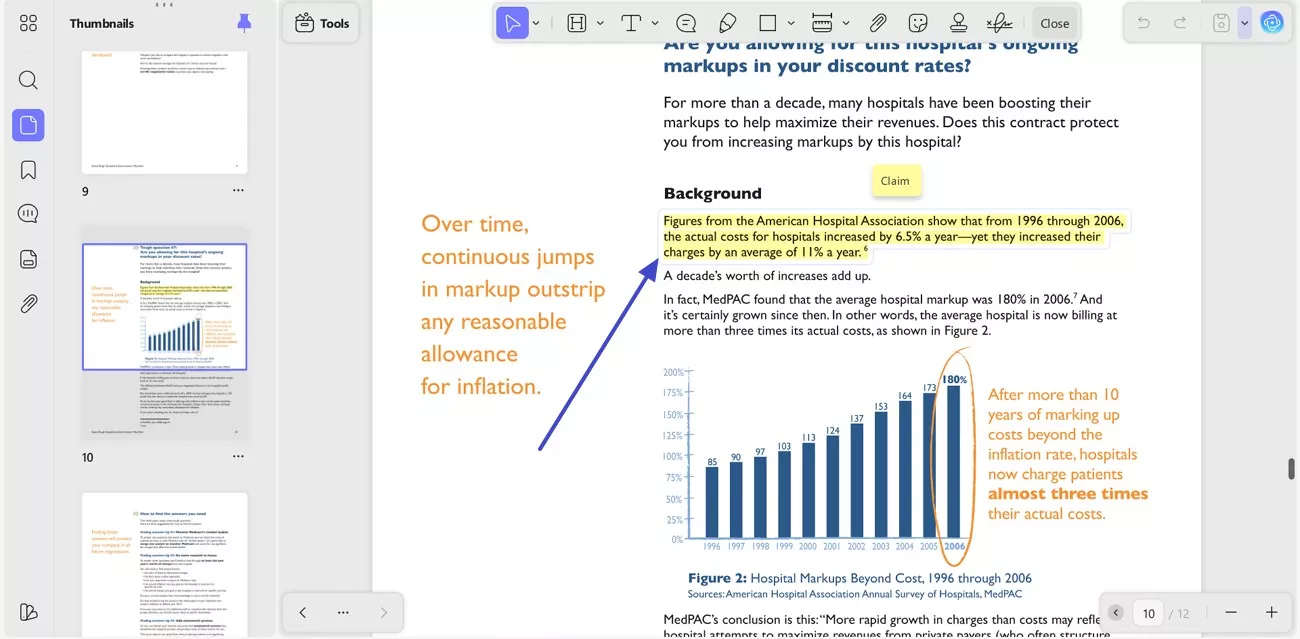Screen dimensions: 1300x639
Task: Open the Tools button
Action: click(320, 23)
